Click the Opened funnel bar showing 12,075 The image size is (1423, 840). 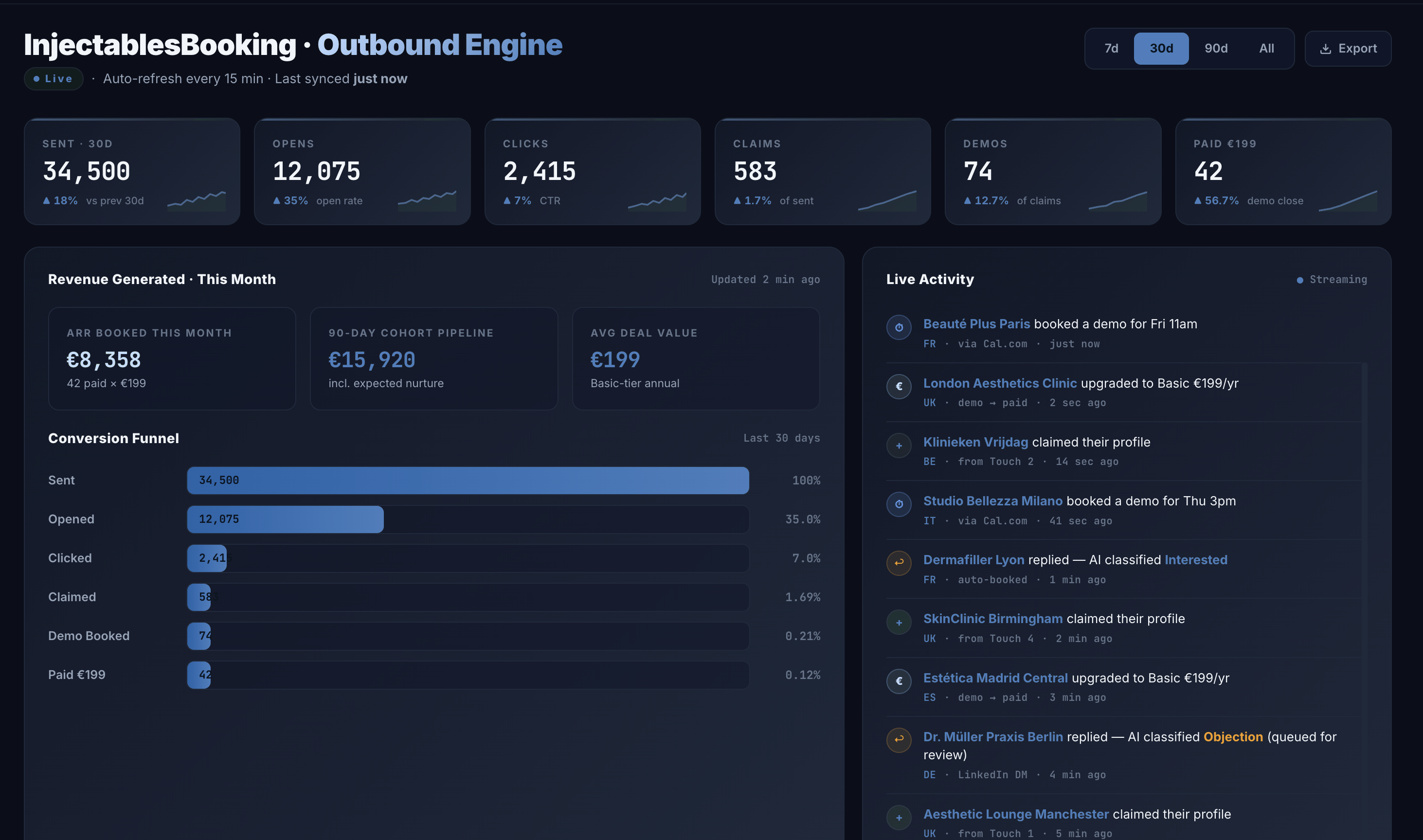[x=285, y=519]
